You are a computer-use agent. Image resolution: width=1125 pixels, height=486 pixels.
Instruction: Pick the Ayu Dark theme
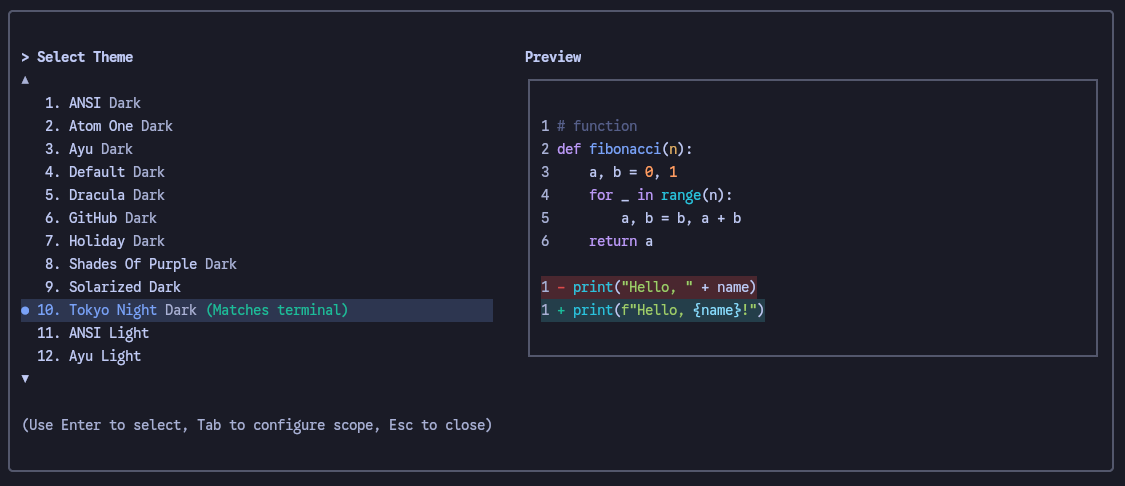click(100, 149)
